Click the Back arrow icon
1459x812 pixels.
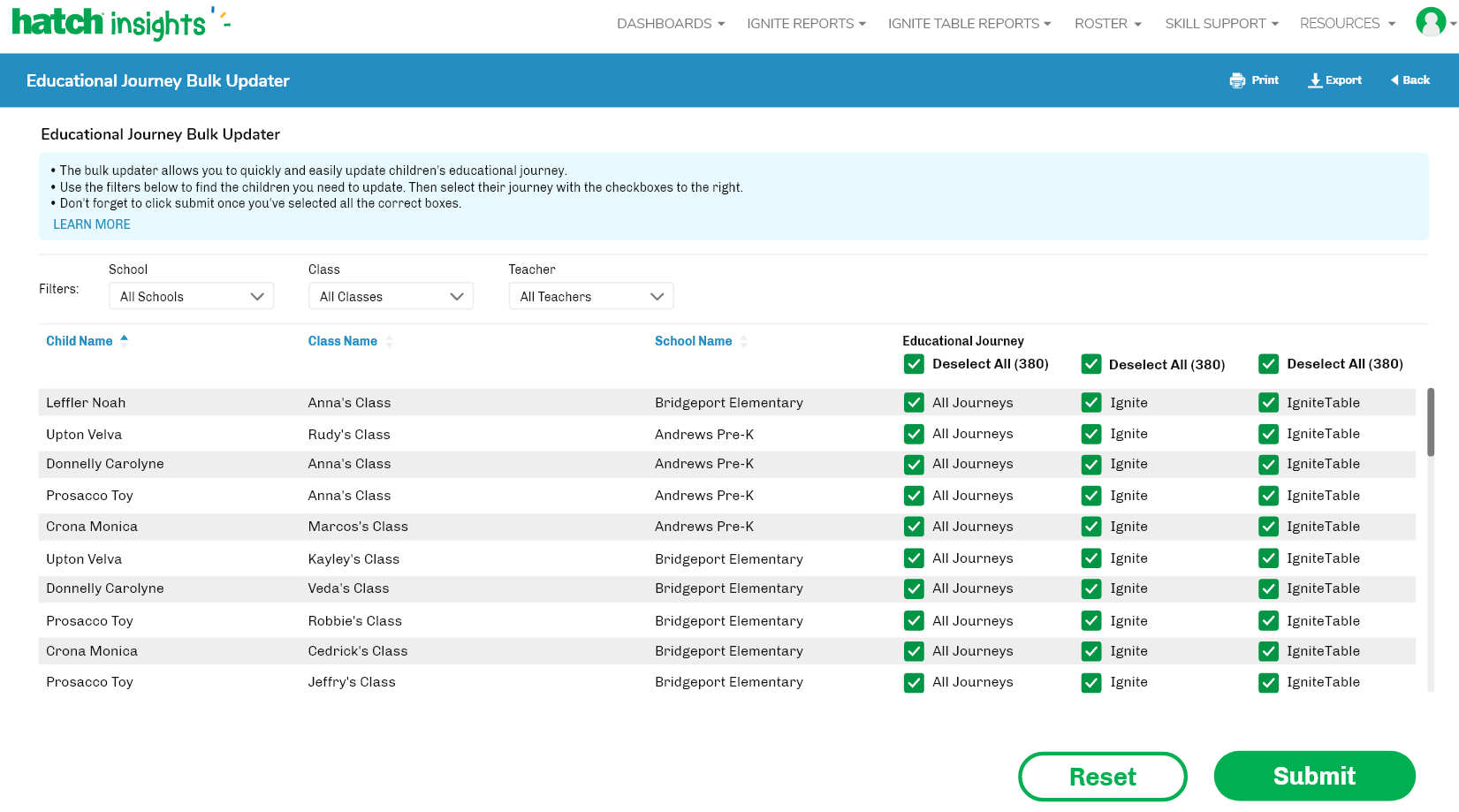[1394, 80]
